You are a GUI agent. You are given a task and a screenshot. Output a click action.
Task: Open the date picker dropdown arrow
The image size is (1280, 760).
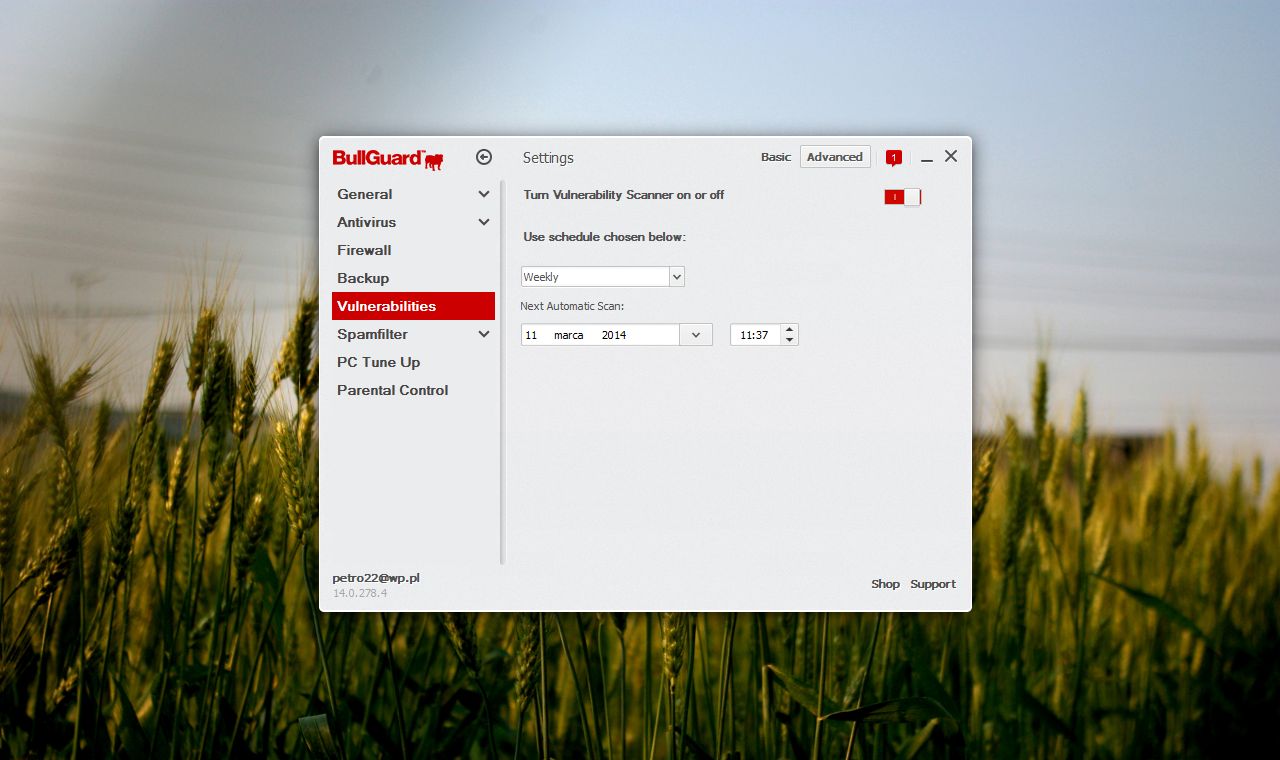[x=696, y=335]
